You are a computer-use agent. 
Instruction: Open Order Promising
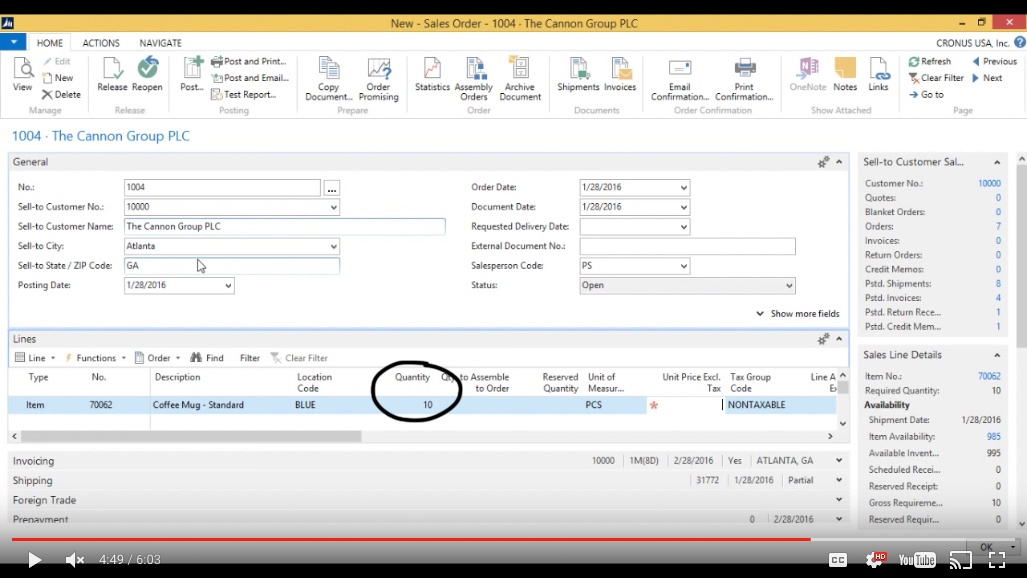pos(379,79)
